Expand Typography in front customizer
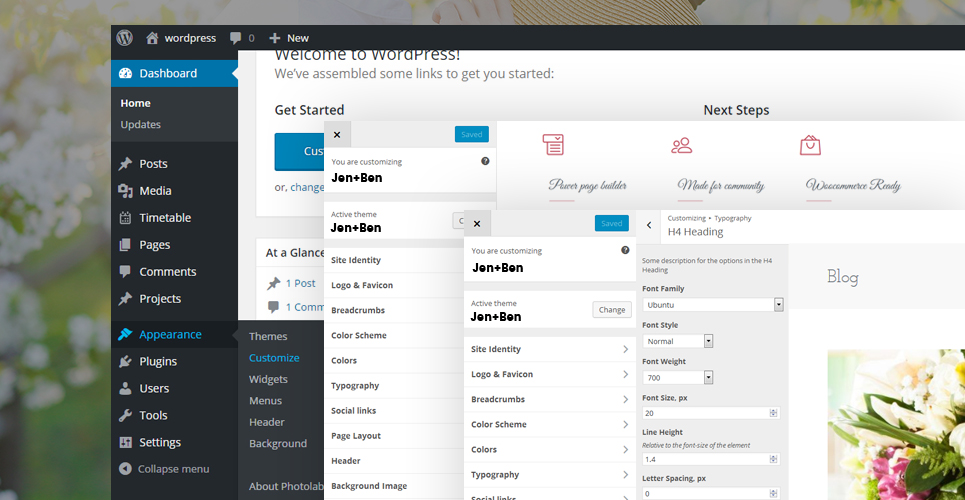 pos(550,475)
